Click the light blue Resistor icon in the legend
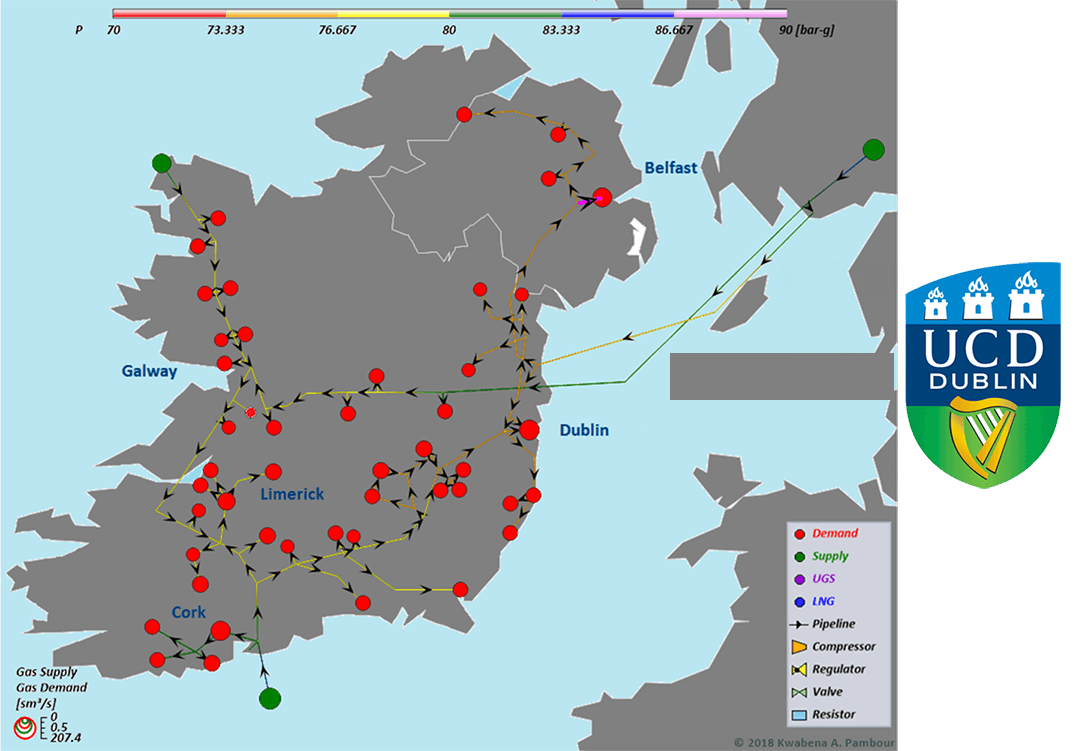This screenshot has height=751, width=1080. [800, 713]
